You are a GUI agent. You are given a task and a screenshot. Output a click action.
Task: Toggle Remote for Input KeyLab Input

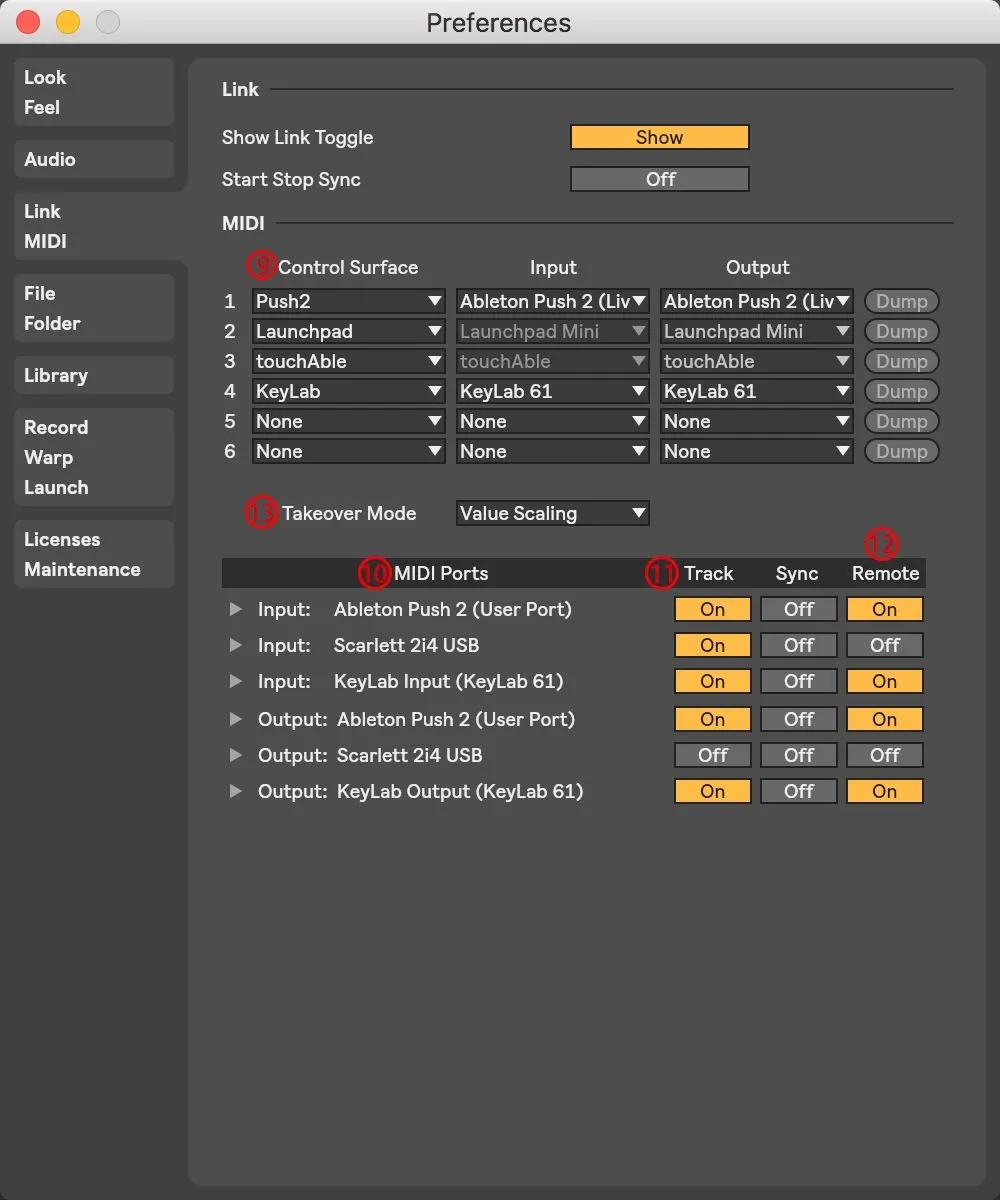point(885,681)
